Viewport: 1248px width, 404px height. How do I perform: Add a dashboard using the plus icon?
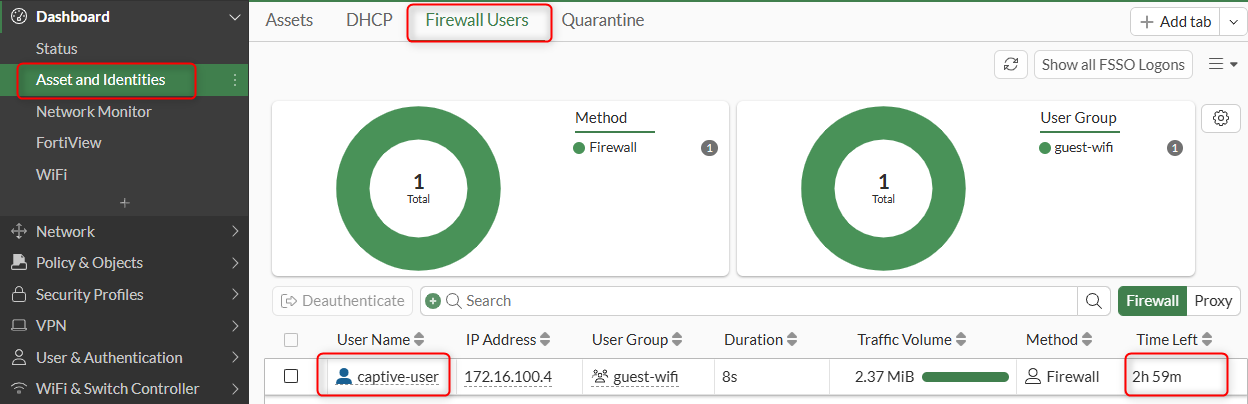(x=124, y=203)
